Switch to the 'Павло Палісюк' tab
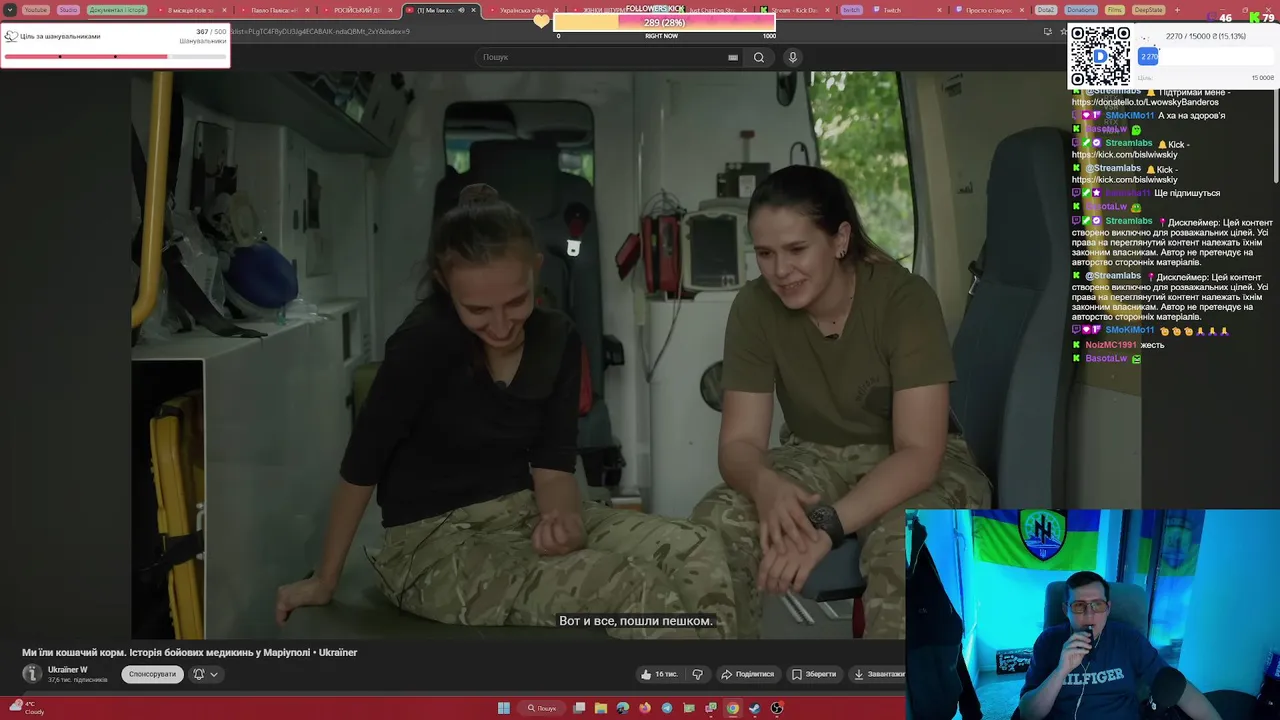Screen dimensions: 1280x720 click(274, 10)
